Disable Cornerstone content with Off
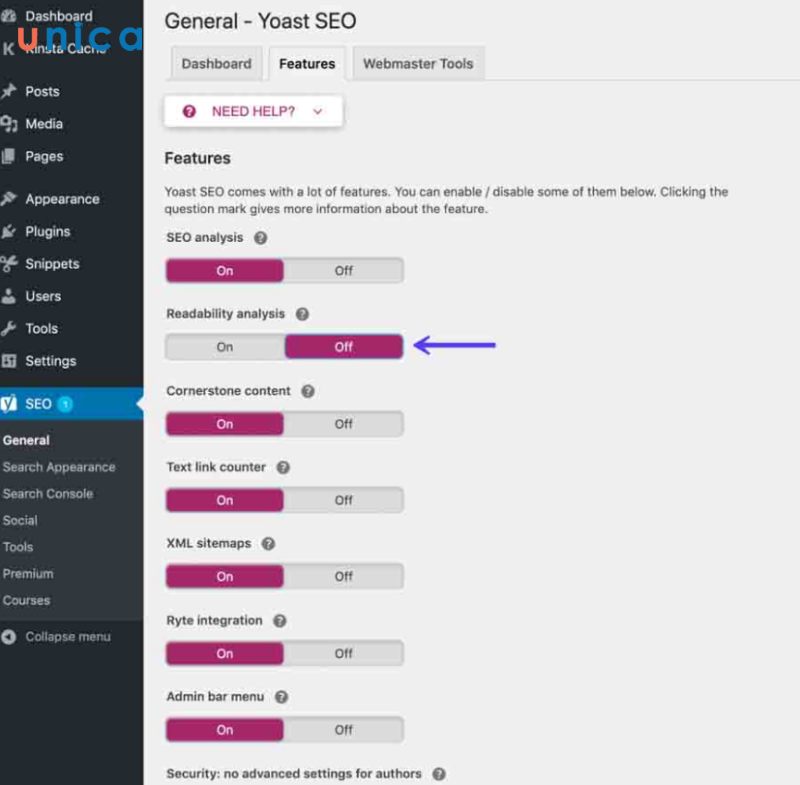This screenshot has height=785, width=800. pos(343,424)
